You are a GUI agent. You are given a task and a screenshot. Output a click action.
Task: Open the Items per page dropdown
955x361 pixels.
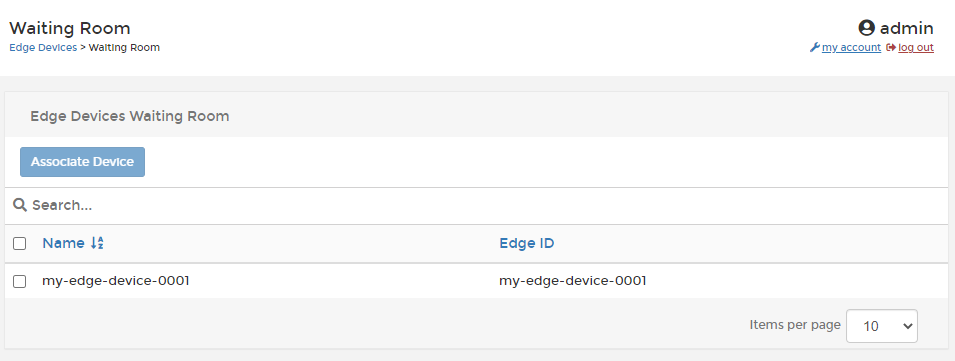click(x=881, y=326)
